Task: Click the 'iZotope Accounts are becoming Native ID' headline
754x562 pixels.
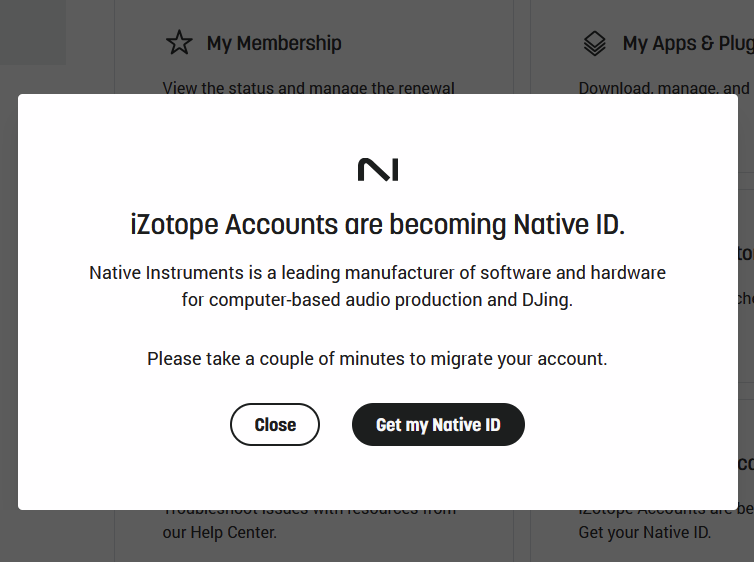Action: pos(377,225)
